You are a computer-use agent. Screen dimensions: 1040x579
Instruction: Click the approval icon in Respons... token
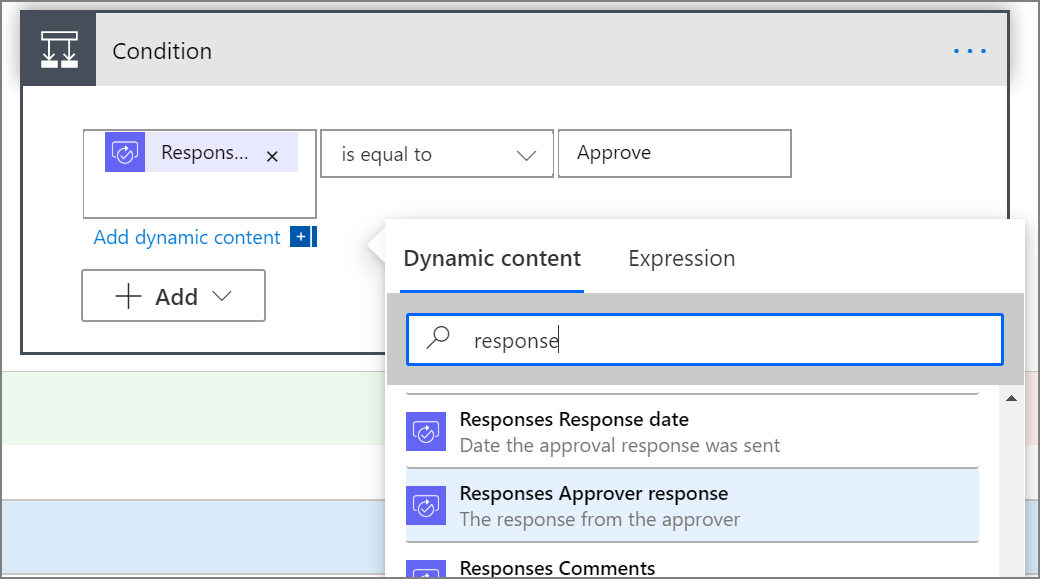click(x=126, y=153)
